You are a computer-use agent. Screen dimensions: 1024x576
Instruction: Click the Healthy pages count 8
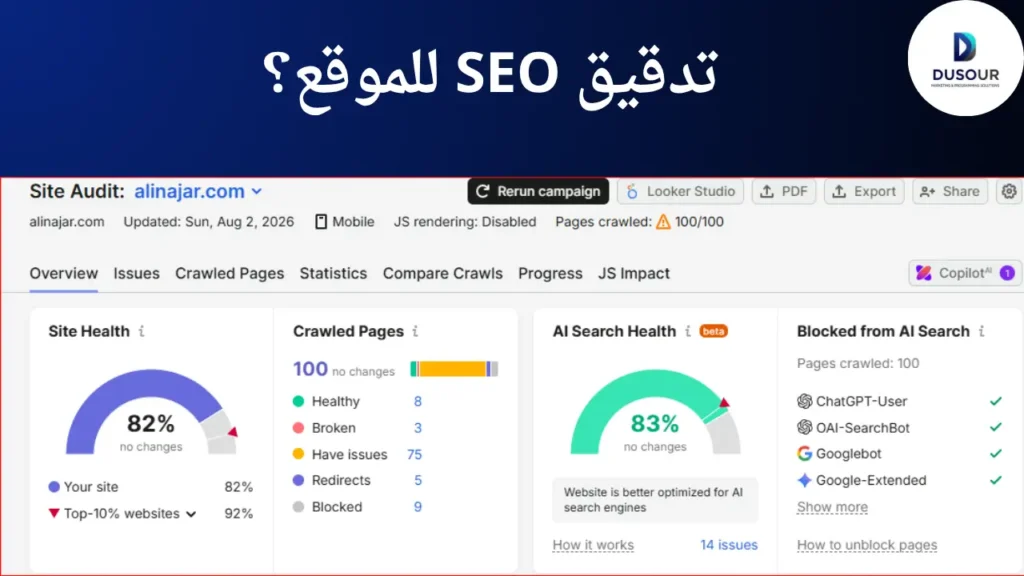click(417, 401)
